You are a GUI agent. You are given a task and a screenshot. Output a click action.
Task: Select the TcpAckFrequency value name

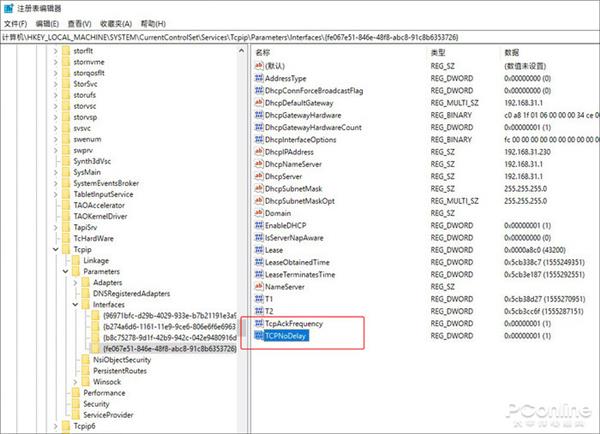pos(294,323)
